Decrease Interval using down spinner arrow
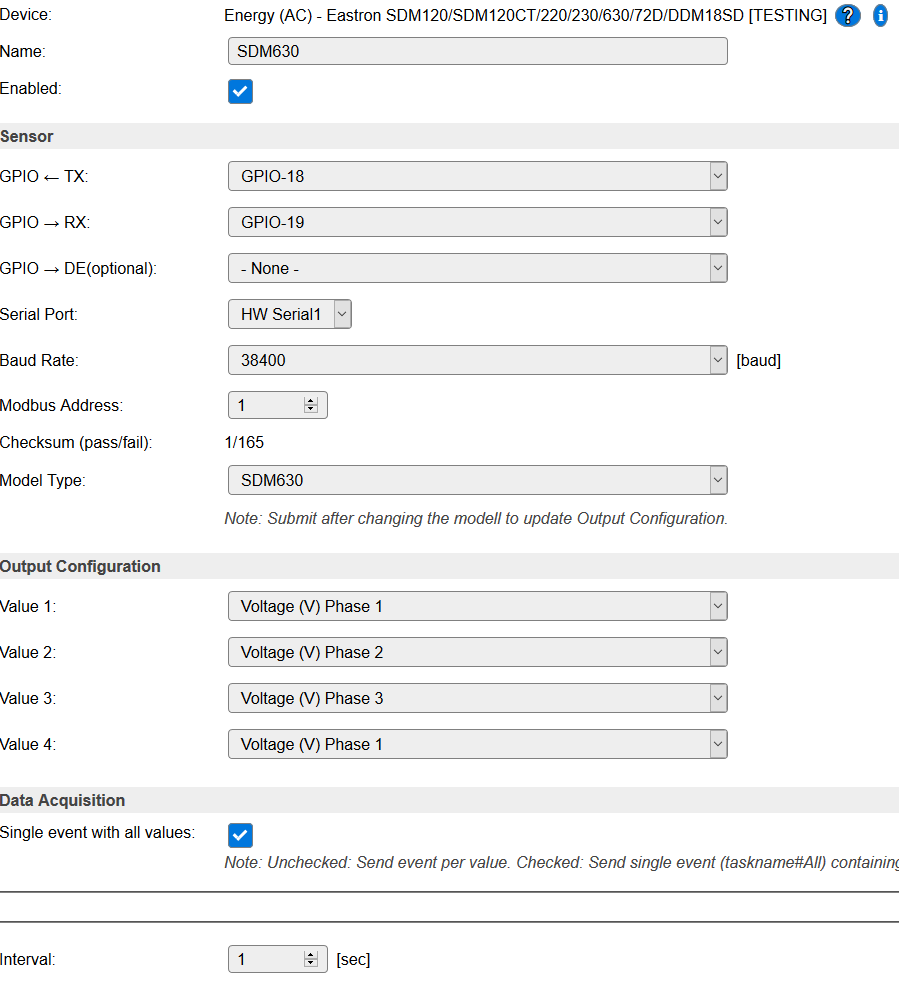This screenshot has width=899, height=989. point(310,964)
